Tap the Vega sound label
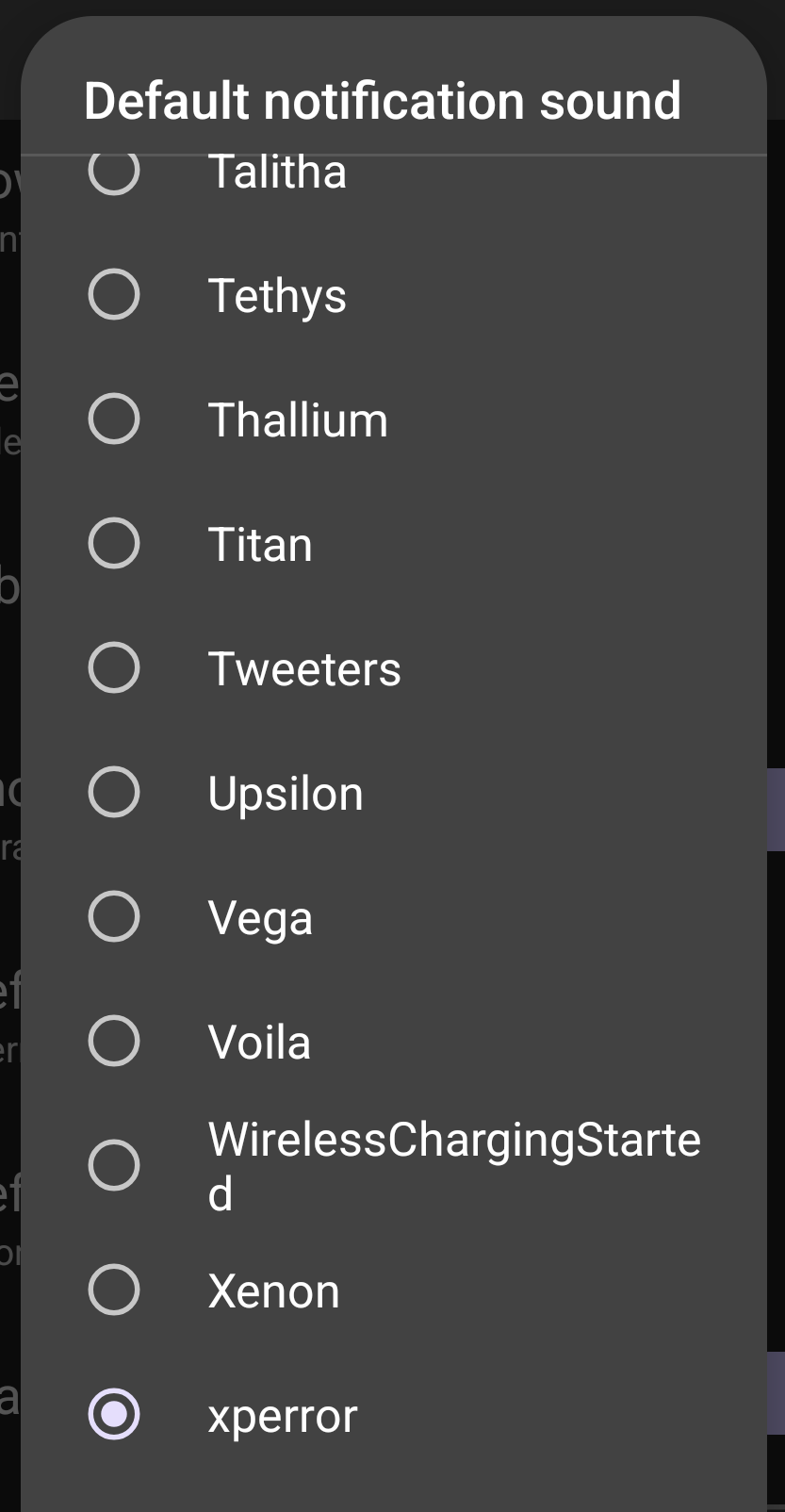This screenshot has width=785, height=1512. click(x=260, y=918)
